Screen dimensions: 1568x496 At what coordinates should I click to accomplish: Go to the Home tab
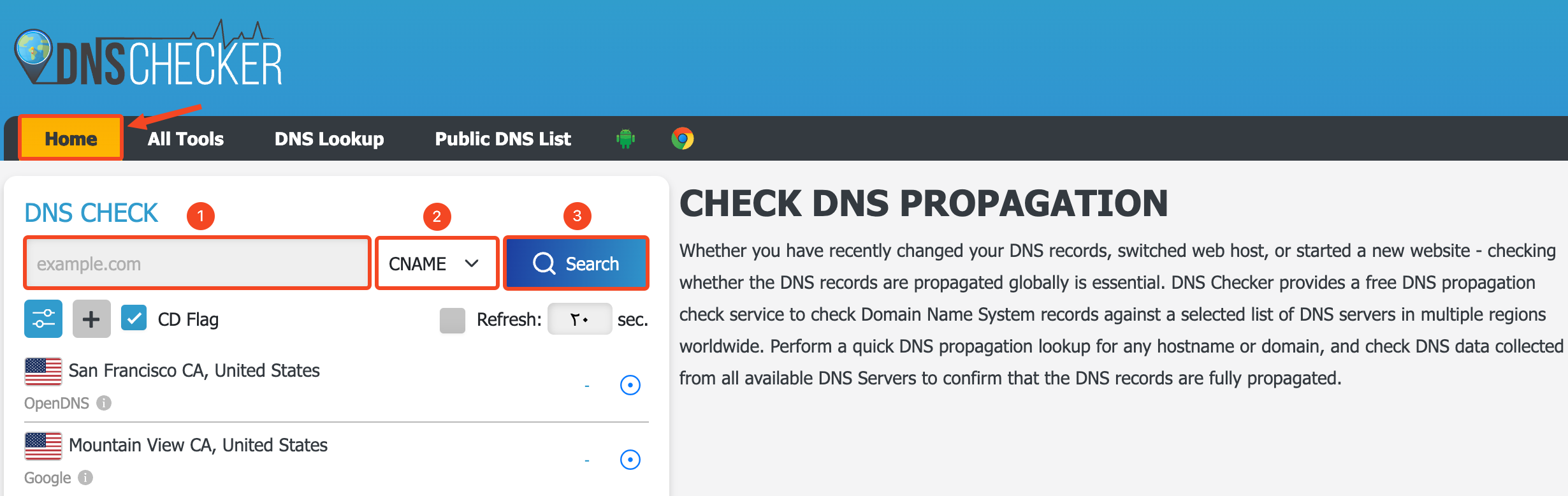click(71, 138)
